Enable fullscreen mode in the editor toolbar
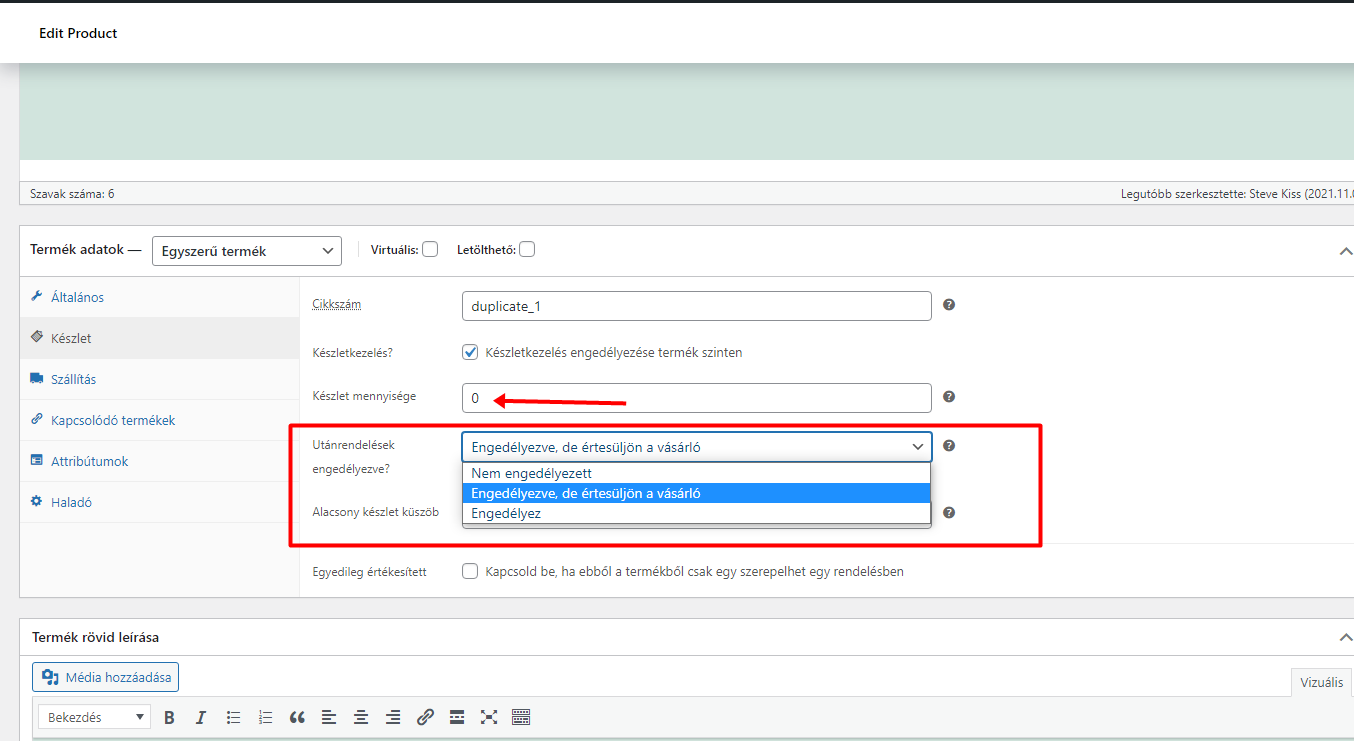The image size is (1354, 741). pyautogui.click(x=489, y=717)
